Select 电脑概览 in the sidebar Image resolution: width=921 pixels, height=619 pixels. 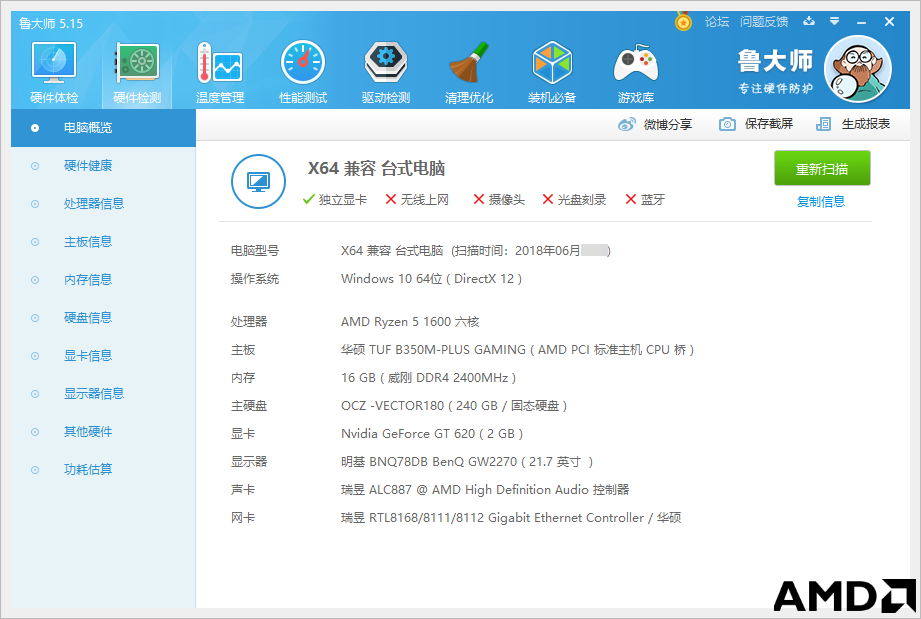[x=103, y=127]
